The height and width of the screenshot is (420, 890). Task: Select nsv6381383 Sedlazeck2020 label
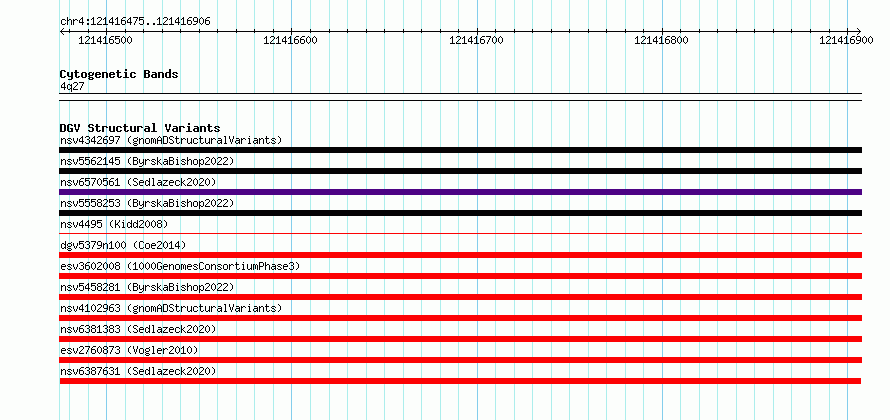(138, 329)
